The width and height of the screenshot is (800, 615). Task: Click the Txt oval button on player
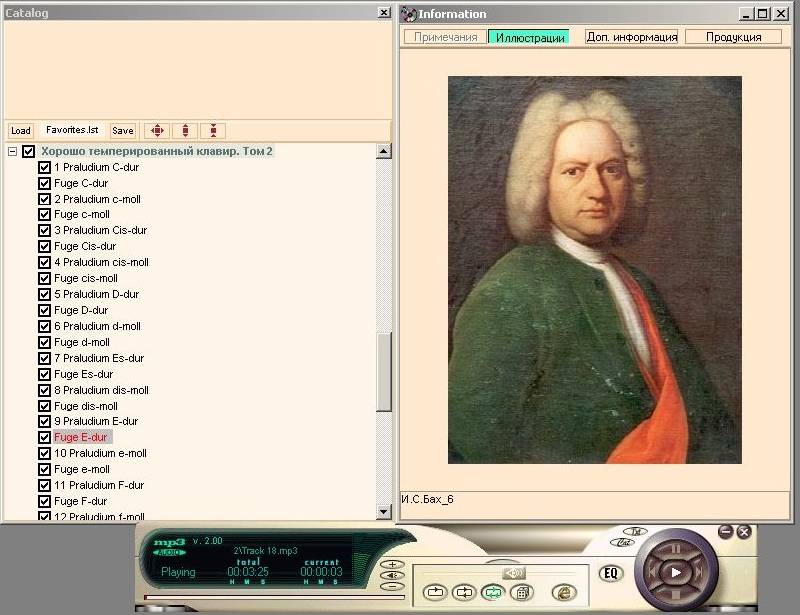coord(635,531)
